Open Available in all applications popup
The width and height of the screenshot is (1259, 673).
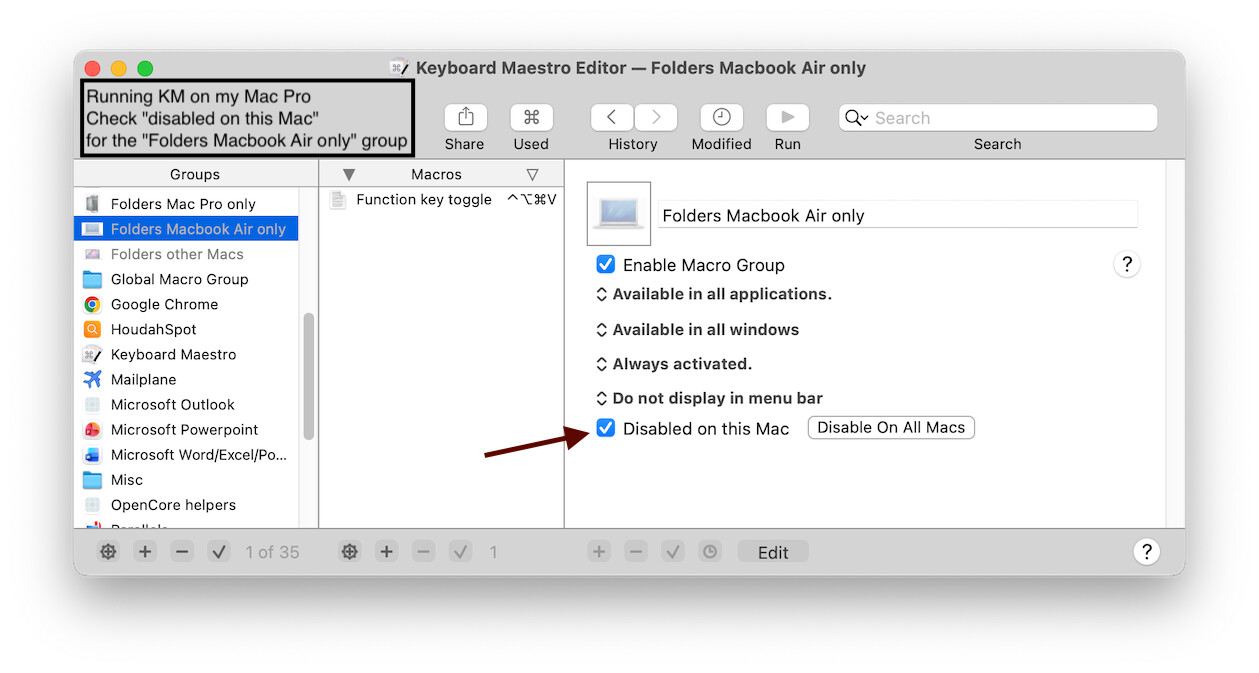(x=714, y=294)
